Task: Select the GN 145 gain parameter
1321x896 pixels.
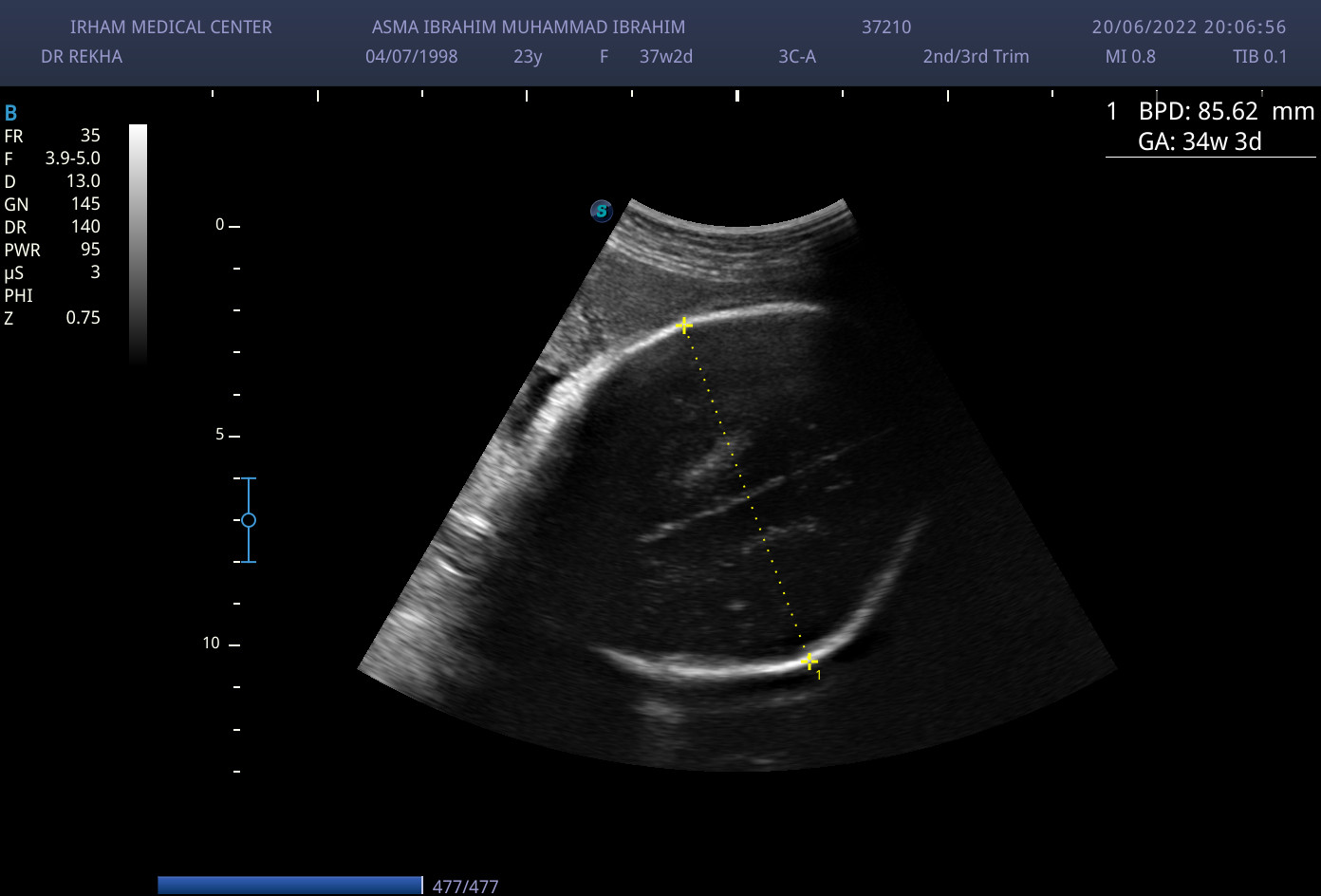Action: click(x=52, y=204)
